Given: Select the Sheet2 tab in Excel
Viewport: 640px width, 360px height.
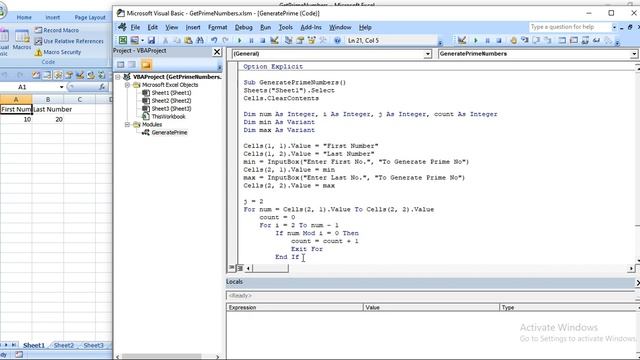Looking at the screenshot, I should tap(64, 345).
